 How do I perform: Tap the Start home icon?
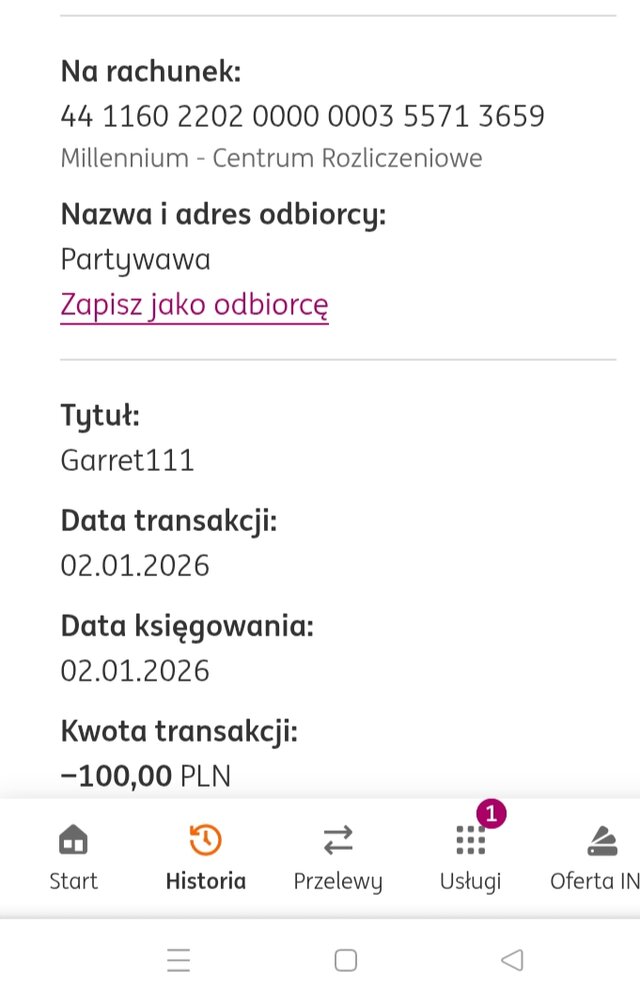(73, 840)
